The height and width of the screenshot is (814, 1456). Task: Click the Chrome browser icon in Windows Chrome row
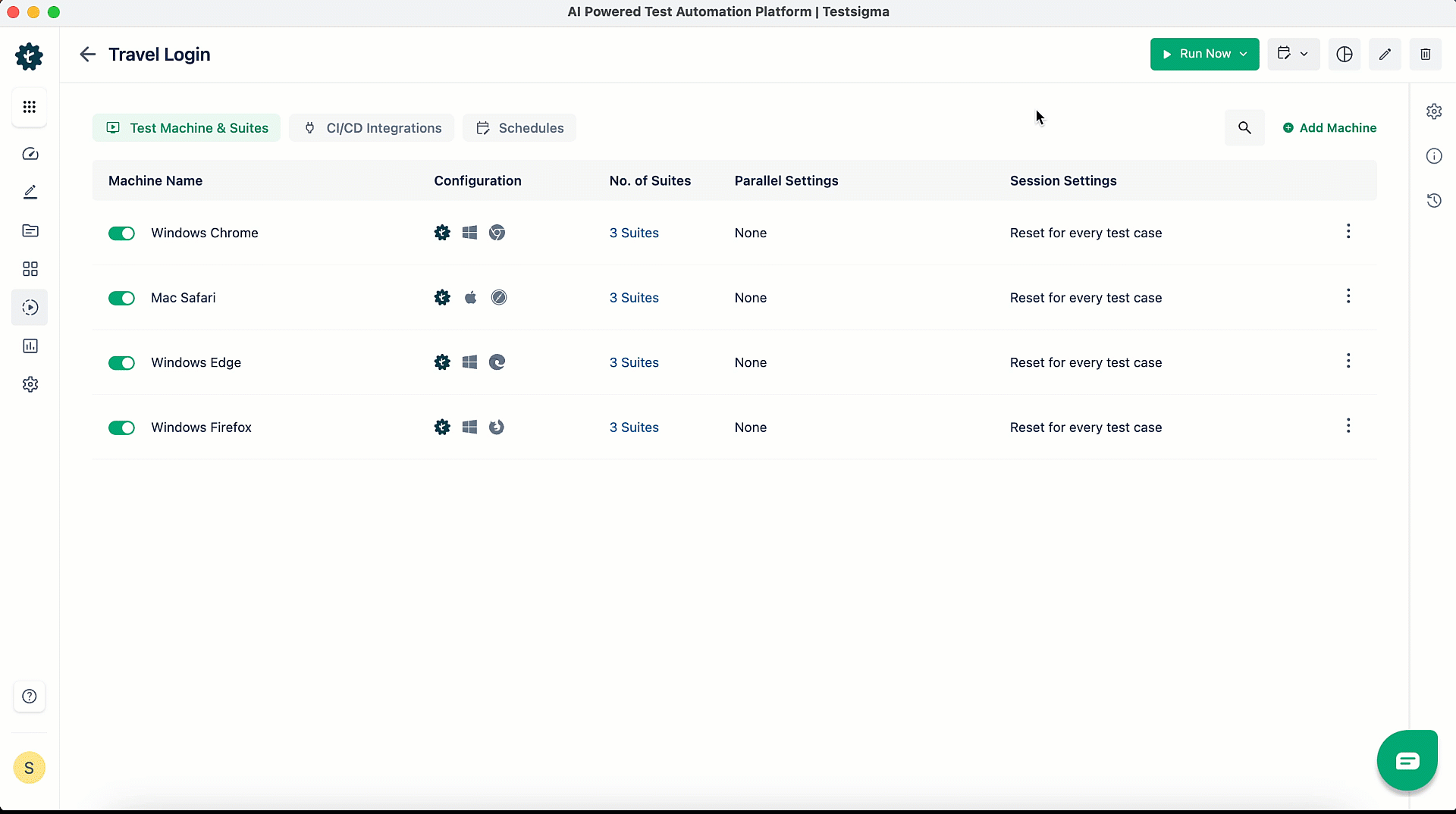[497, 233]
